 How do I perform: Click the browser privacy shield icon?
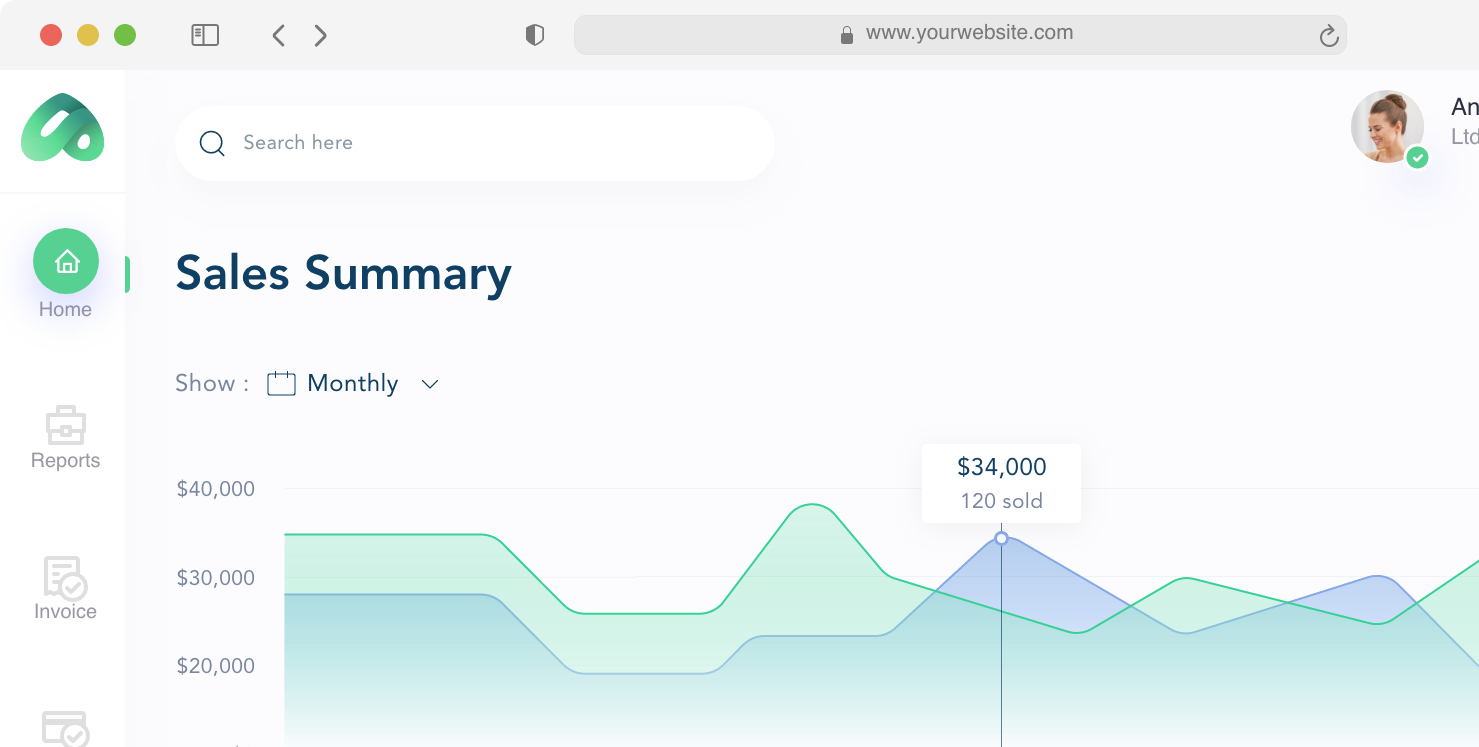click(x=535, y=35)
